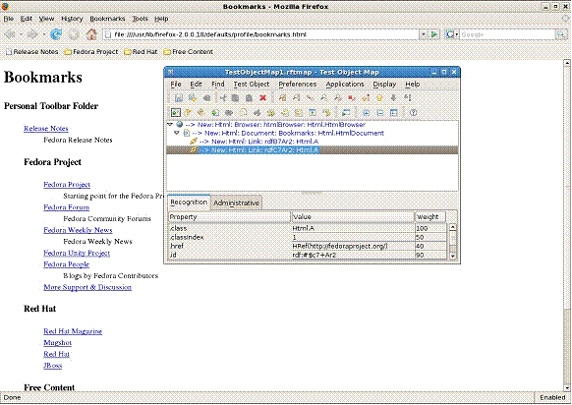Open More Support & Discussion link

tap(88, 287)
